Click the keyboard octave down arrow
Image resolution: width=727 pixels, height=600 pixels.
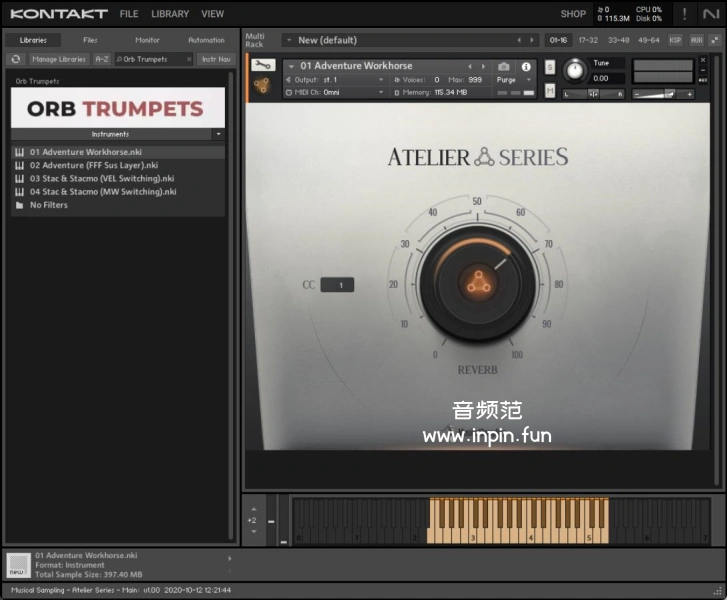254,531
